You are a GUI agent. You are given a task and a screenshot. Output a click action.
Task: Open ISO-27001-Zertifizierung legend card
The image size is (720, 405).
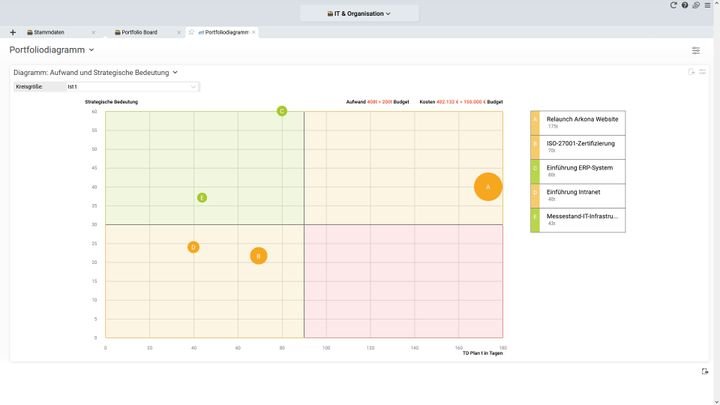578,147
